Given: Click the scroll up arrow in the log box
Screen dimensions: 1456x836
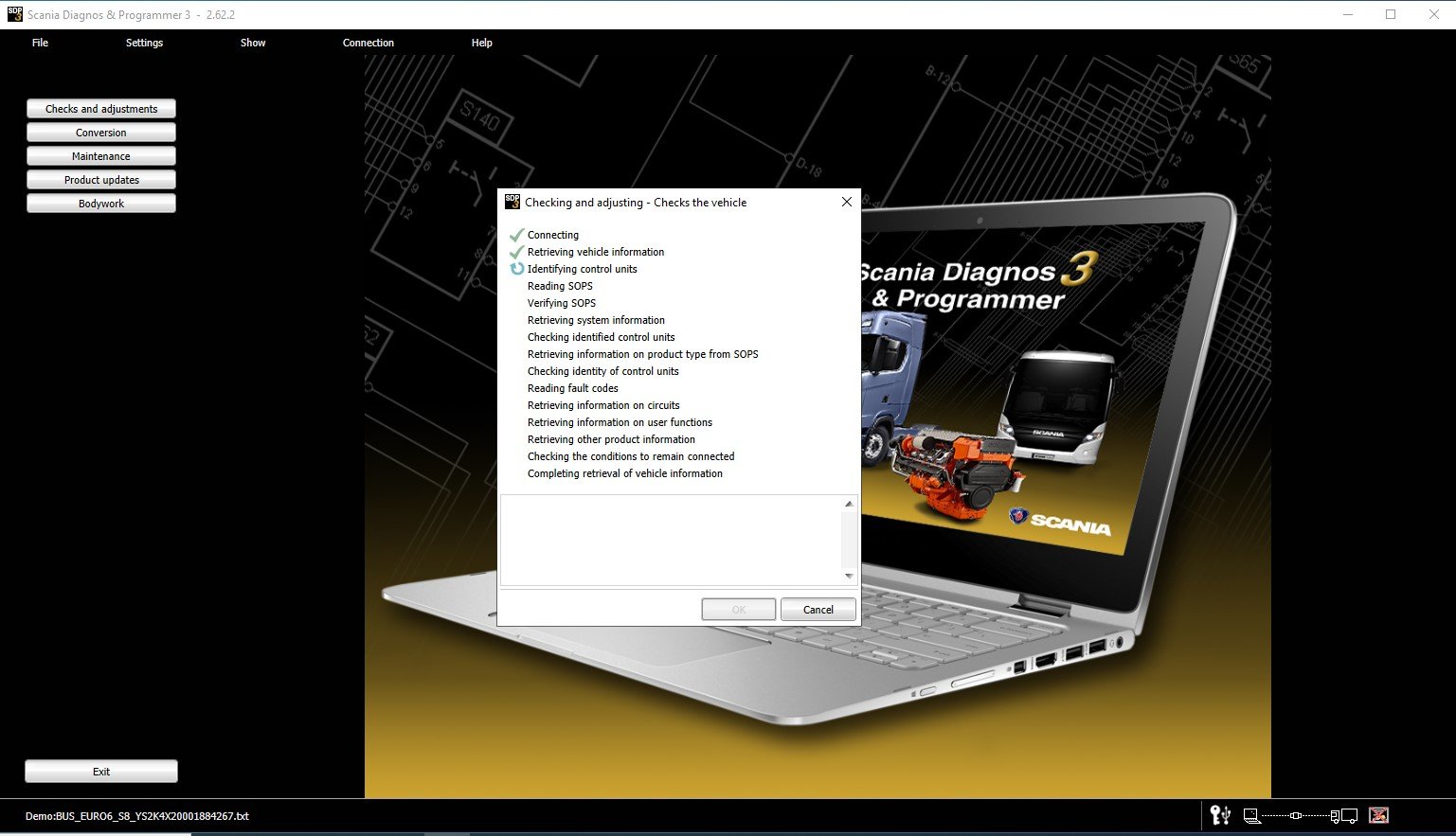Looking at the screenshot, I should (849, 504).
